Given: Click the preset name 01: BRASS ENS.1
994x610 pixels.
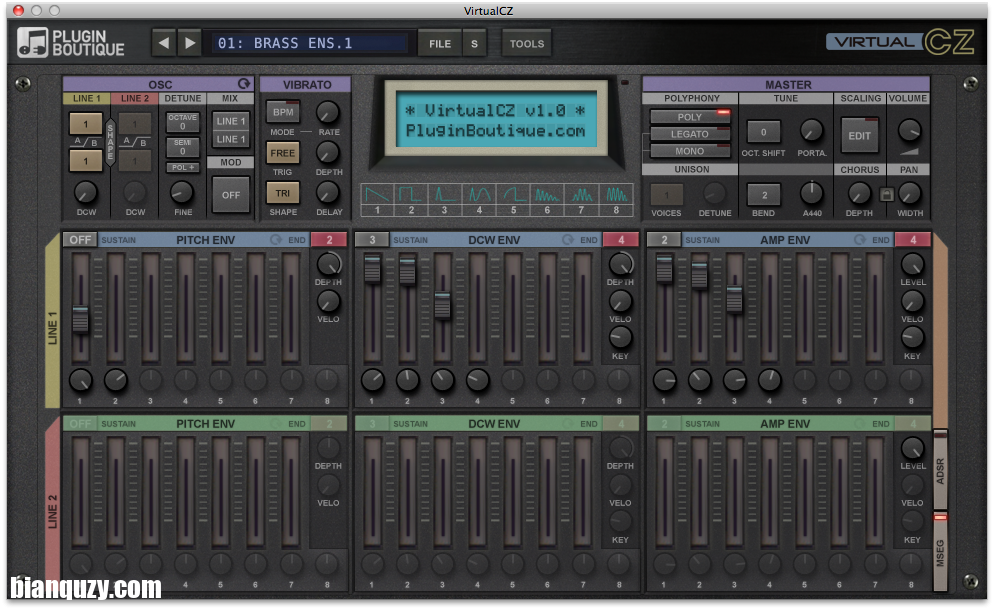Looking at the screenshot, I should coord(309,43).
